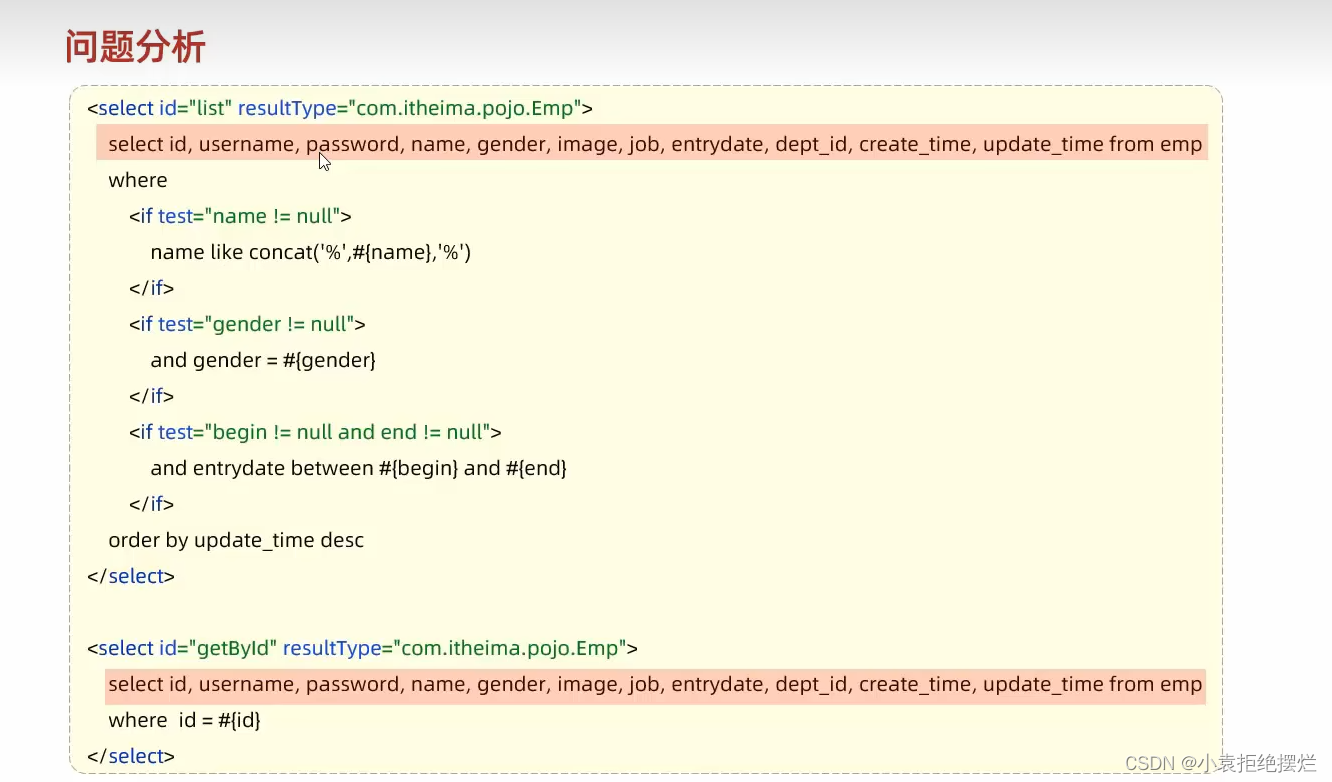Click line 'order by update_time desc'
1332x782 pixels.
pyautogui.click(x=236, y=540)
